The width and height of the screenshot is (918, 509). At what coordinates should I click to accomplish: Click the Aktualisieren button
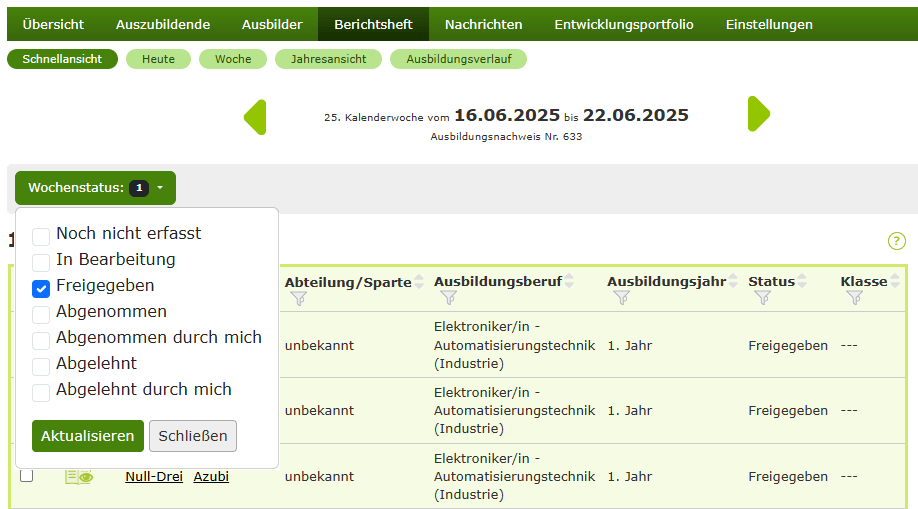point(88,436)
